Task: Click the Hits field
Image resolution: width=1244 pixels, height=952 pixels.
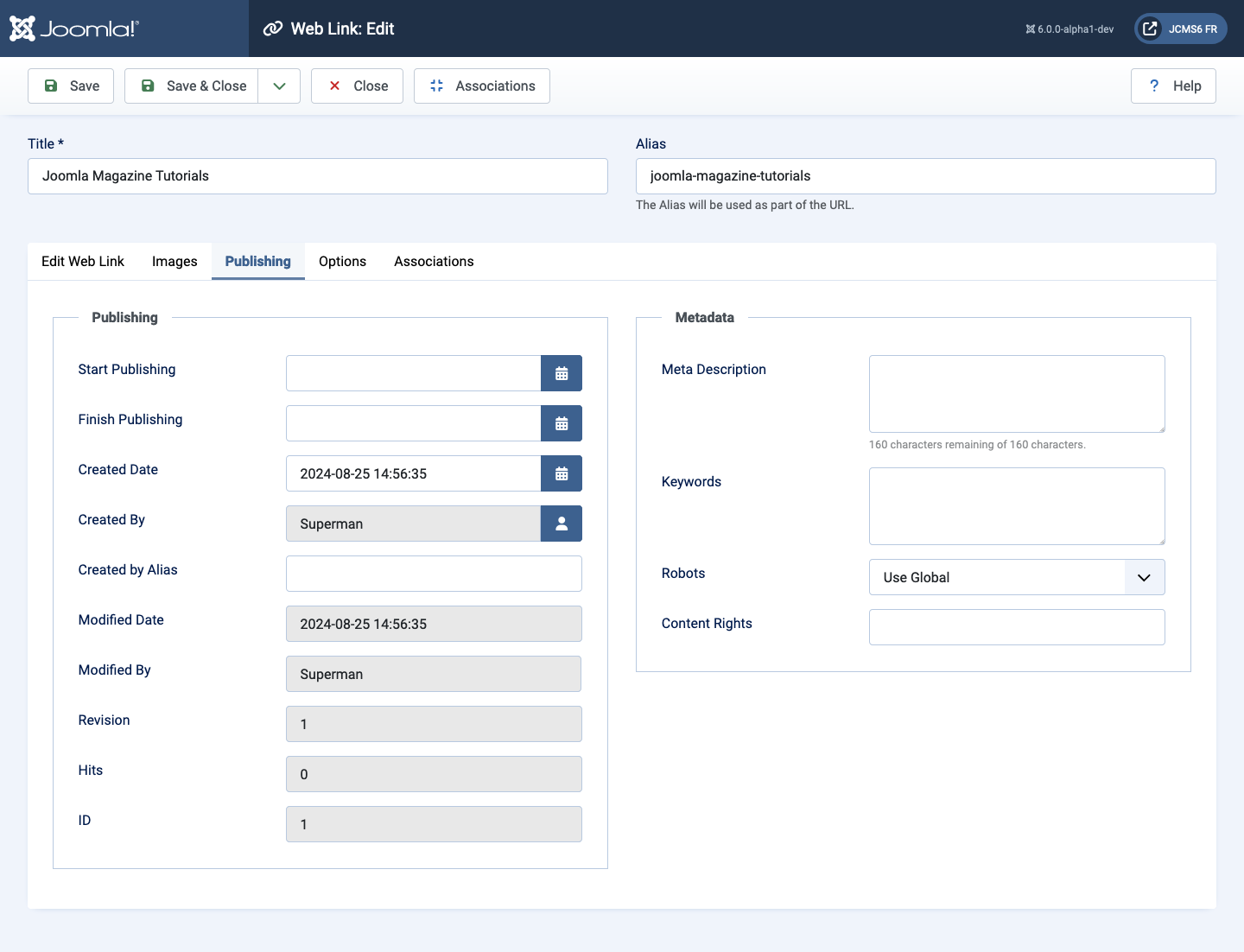Action: tap(434, 774)
